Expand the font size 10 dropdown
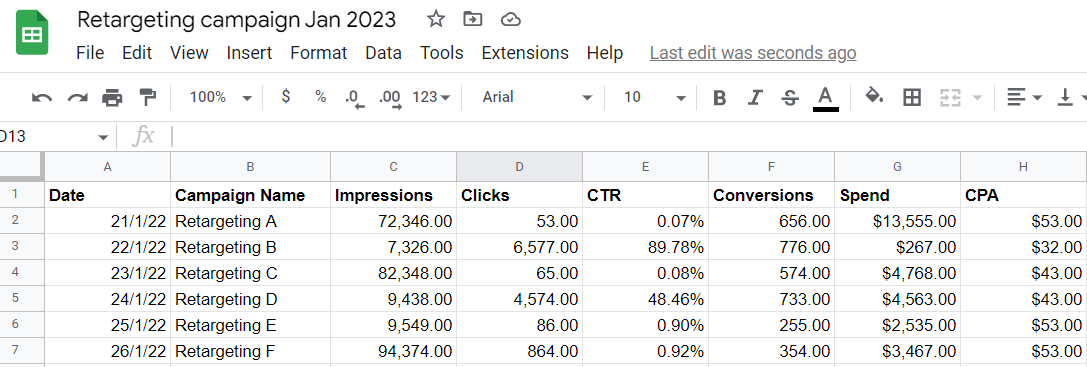This screenshot has width=1087, height=367. pos(654,97)
